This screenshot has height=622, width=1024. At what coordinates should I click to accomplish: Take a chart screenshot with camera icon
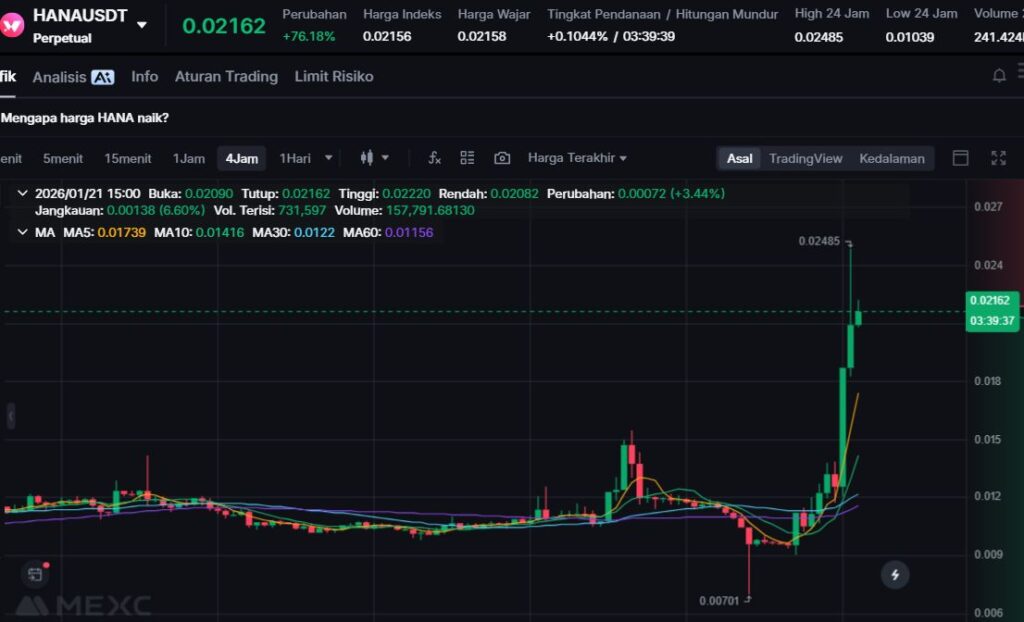(x=502, y=158)
